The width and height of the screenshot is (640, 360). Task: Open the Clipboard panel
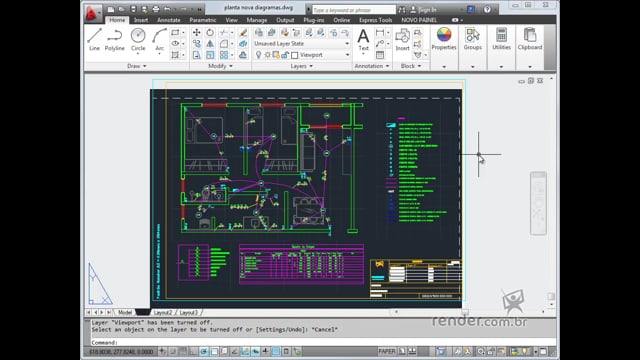coord(530,40)
